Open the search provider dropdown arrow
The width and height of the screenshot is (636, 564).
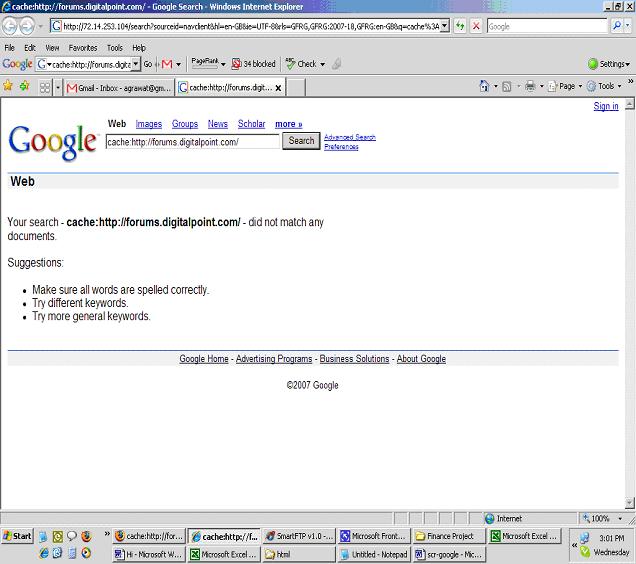pos(627,26)
